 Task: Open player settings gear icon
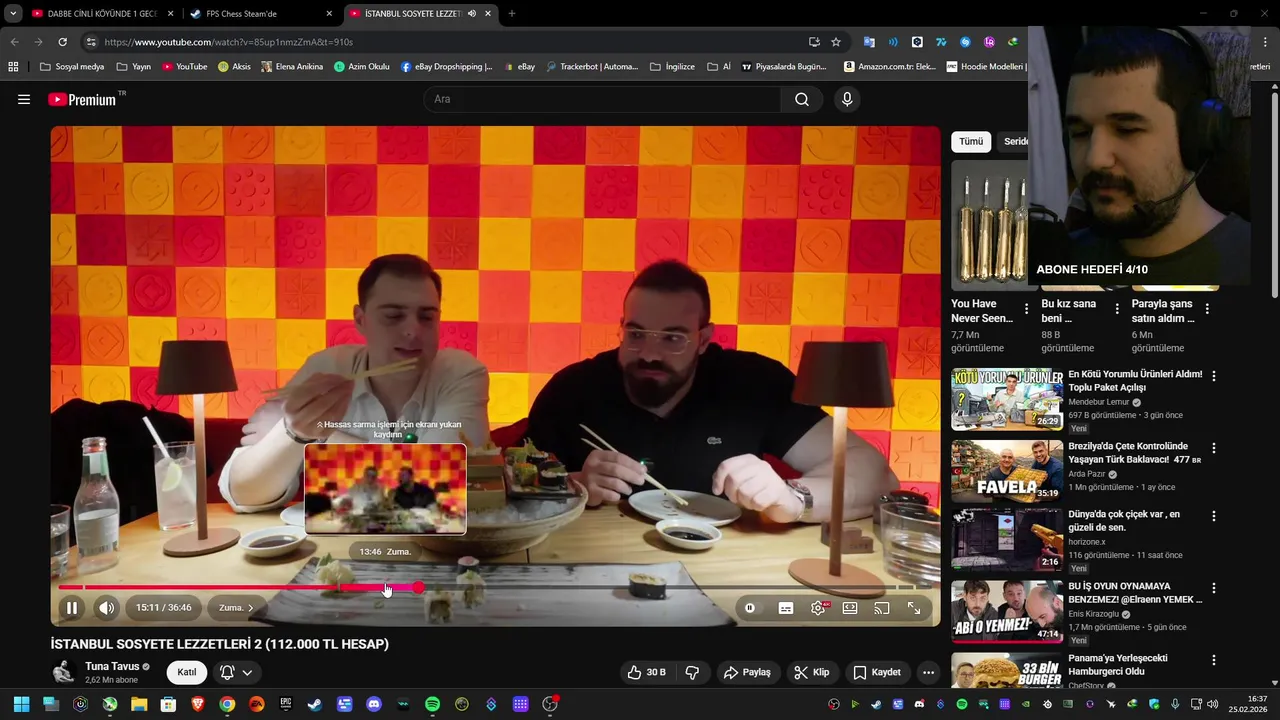[818, 608]
